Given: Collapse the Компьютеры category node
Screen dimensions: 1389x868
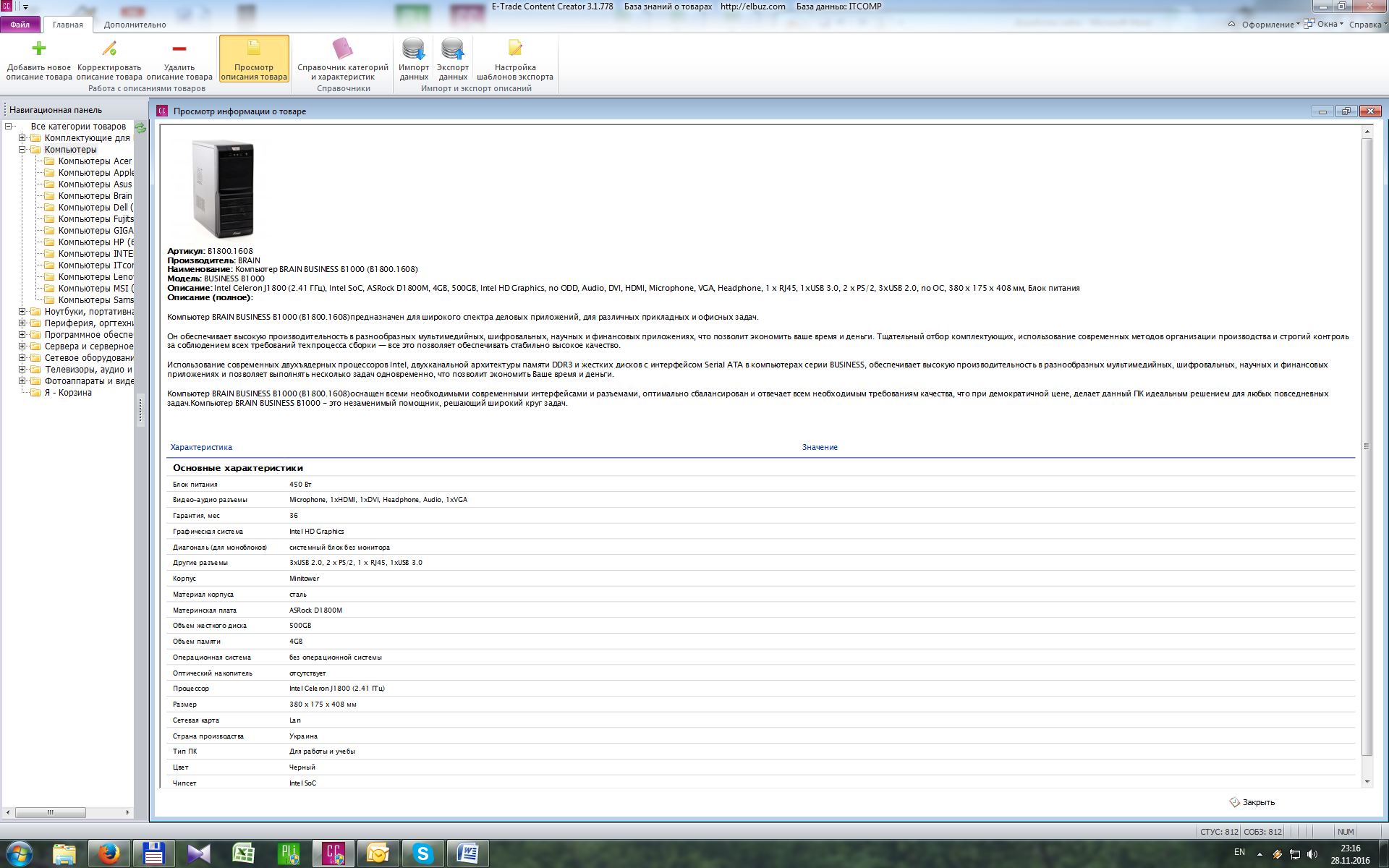Looking at the screenshot, I should [x=22, y=150].
